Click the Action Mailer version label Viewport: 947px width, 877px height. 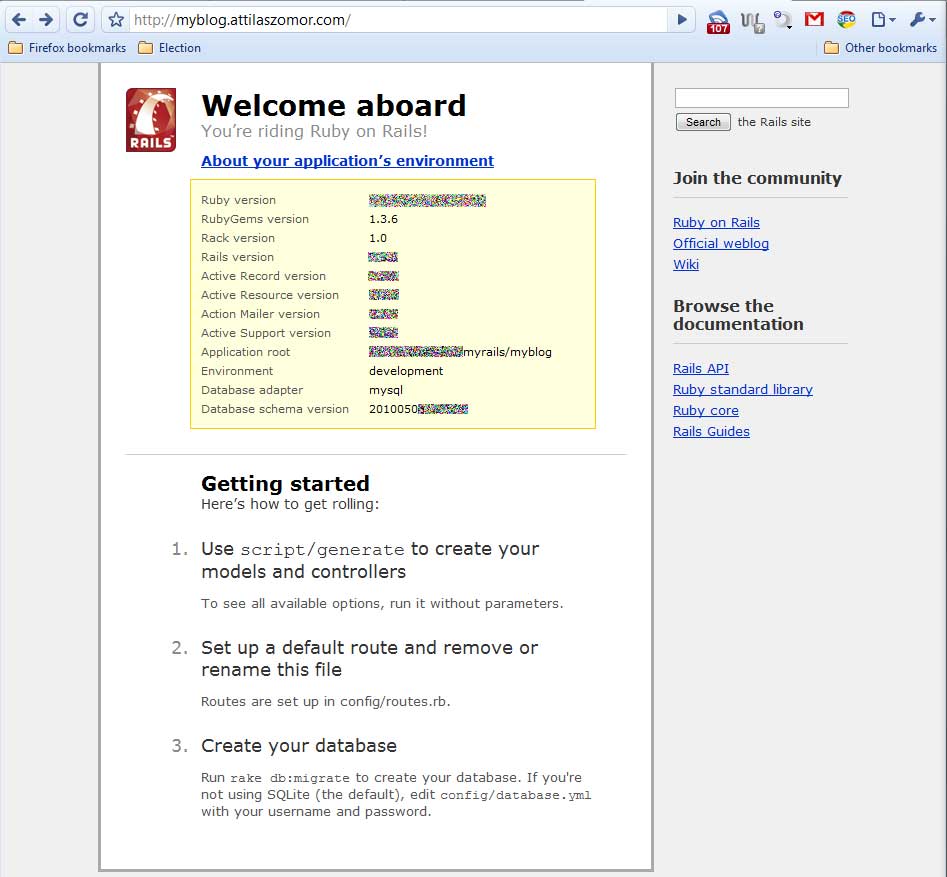coord(260,314)
